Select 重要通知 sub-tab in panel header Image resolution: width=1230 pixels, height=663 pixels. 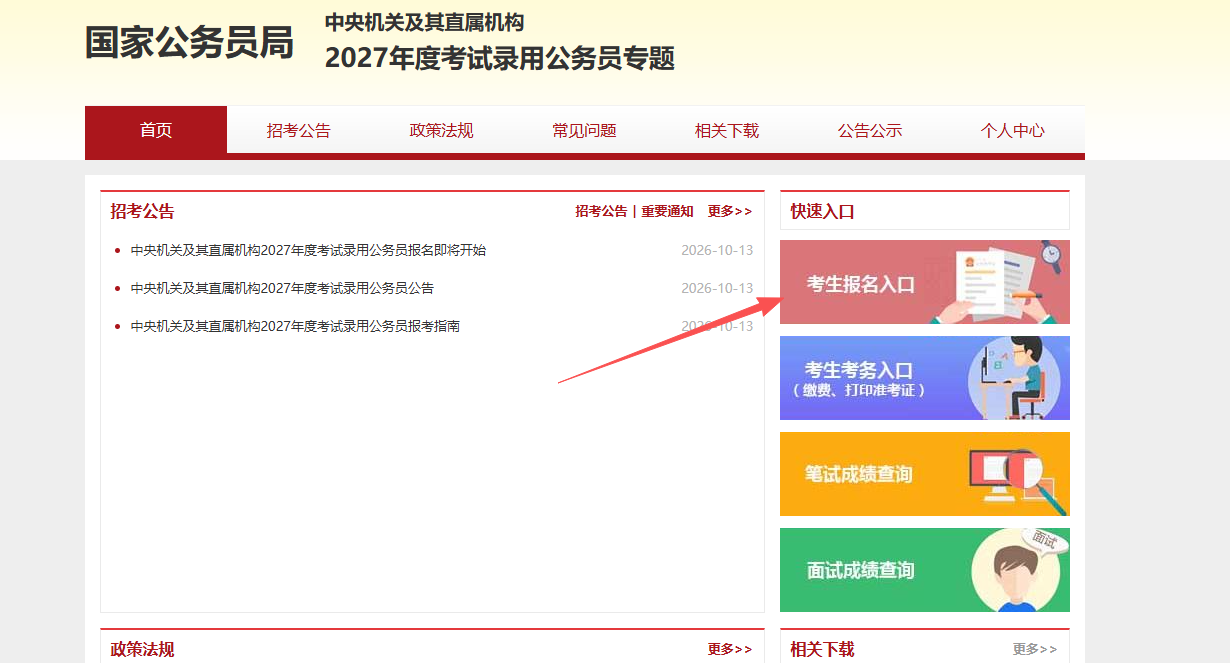pyautogui.click(x=667, y=211)
